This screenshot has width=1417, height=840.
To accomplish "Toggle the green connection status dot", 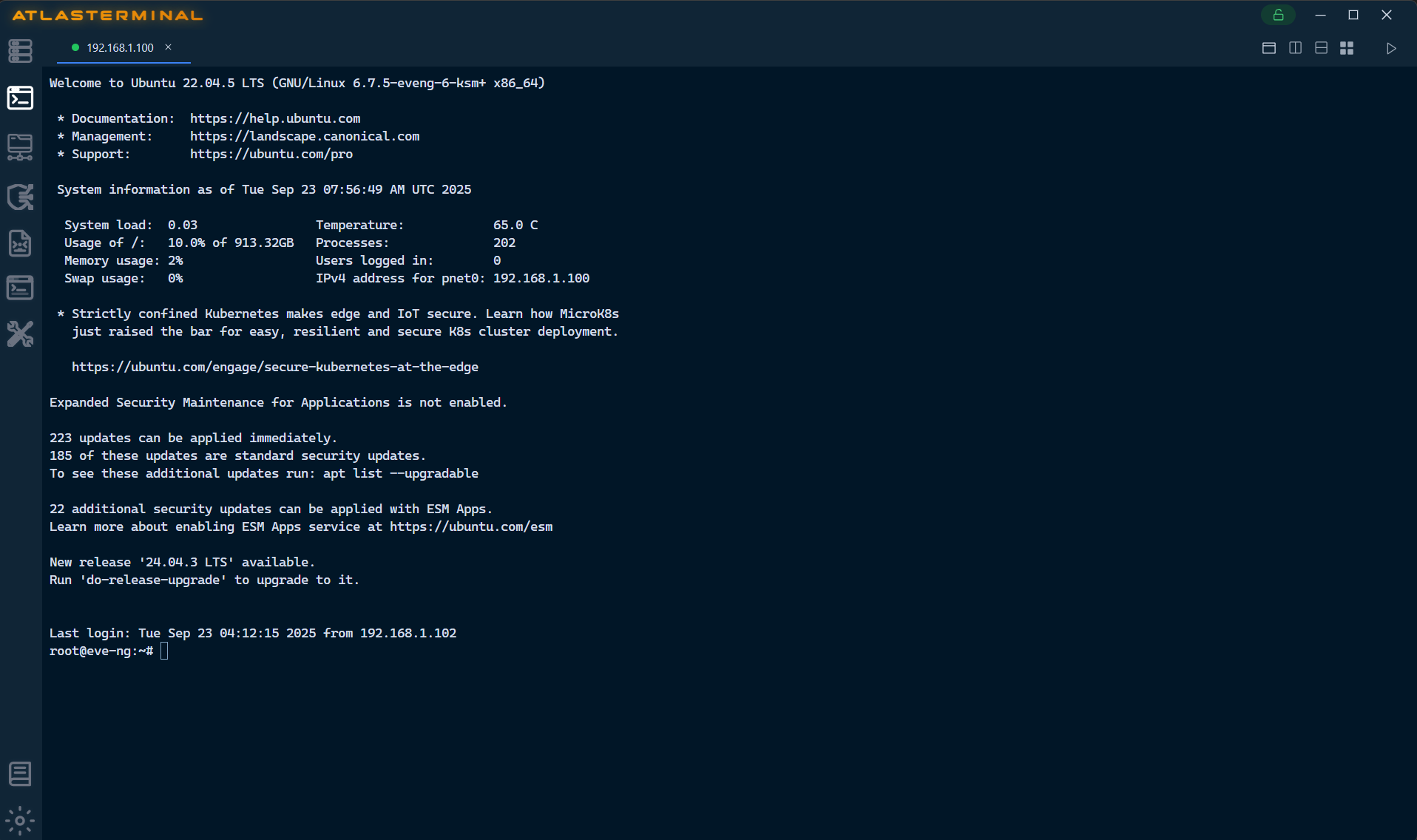I will 75,47.
